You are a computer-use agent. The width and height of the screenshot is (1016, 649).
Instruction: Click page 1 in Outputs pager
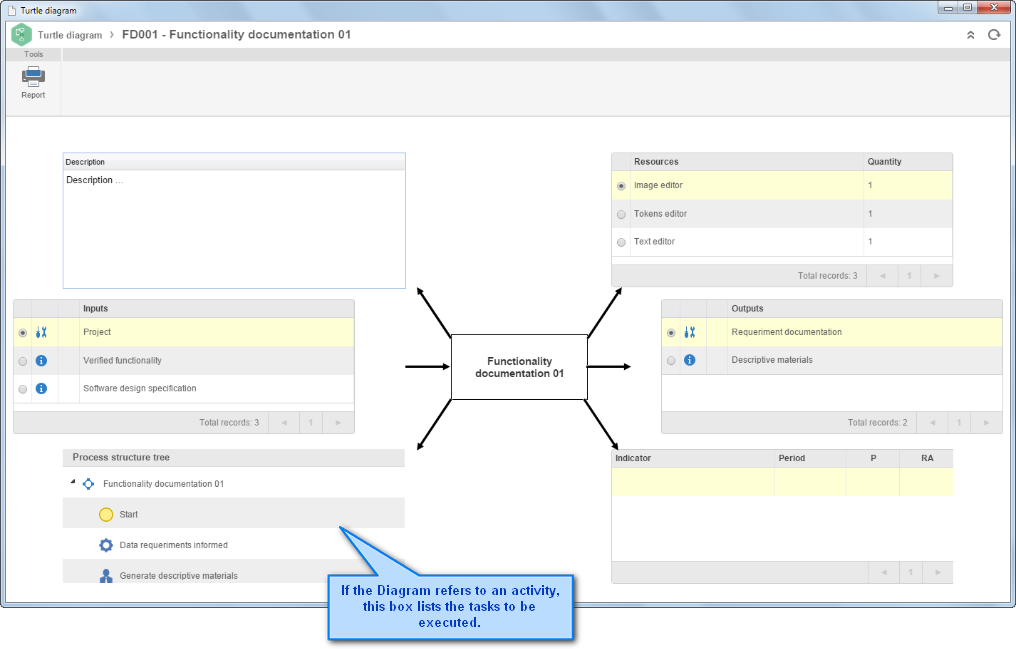click(x=960, y=423)
